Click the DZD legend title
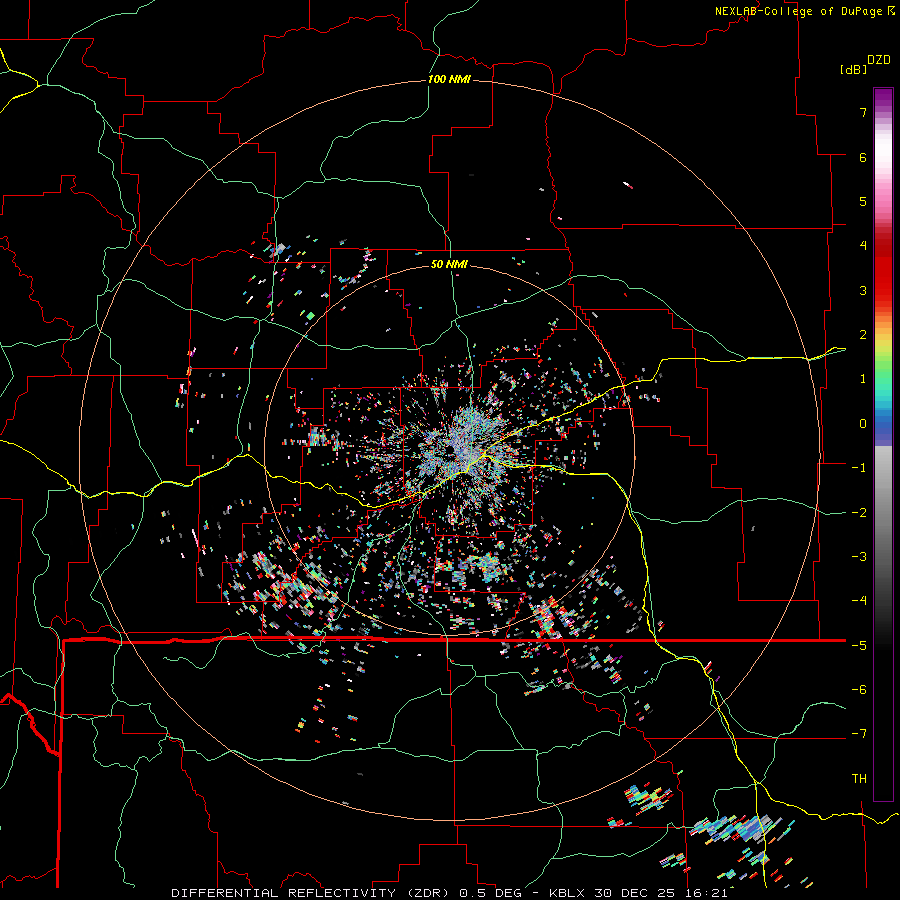 (879, 60)
